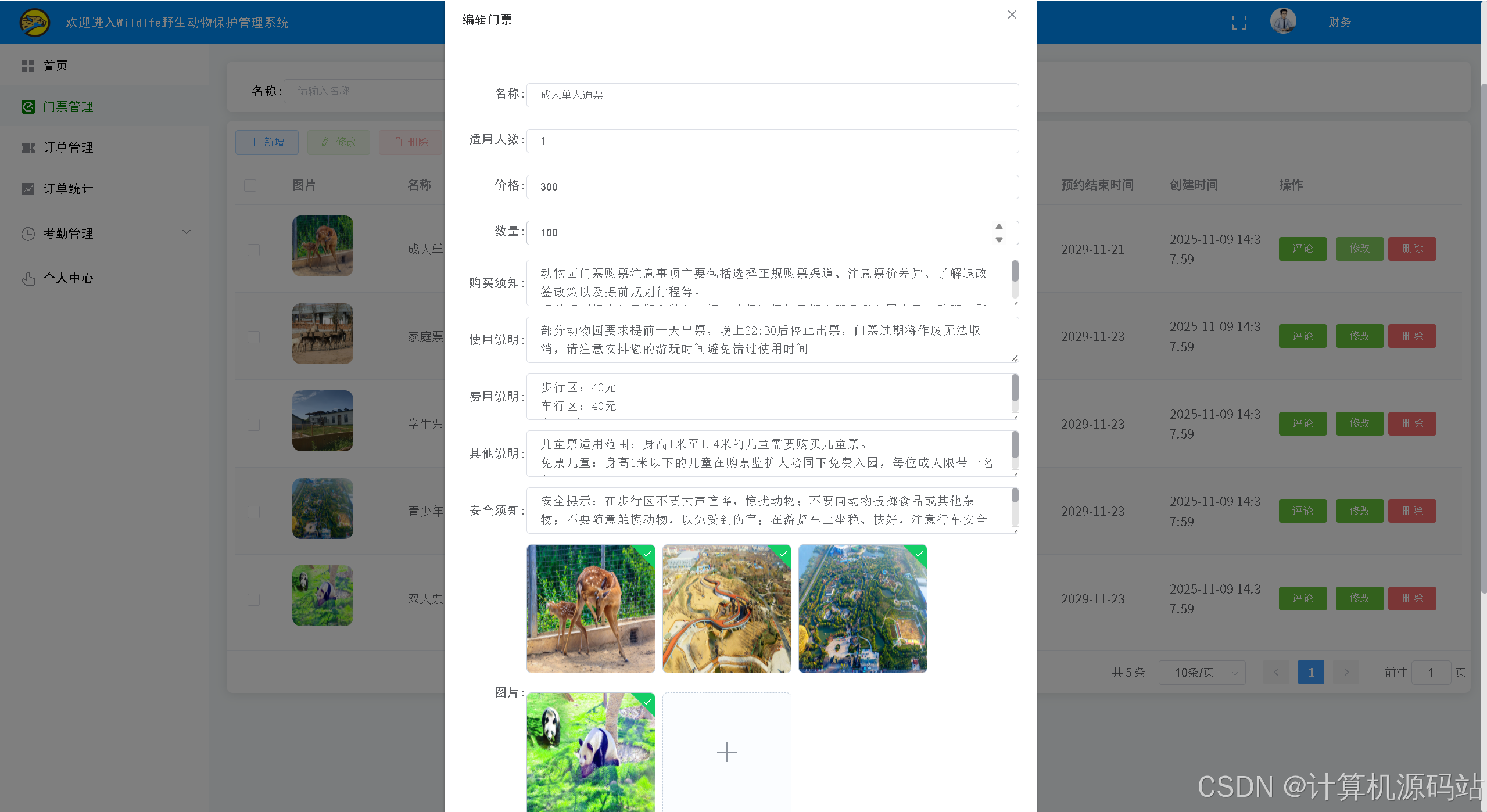Click the Wildlife system logo icon

[35, 22]
